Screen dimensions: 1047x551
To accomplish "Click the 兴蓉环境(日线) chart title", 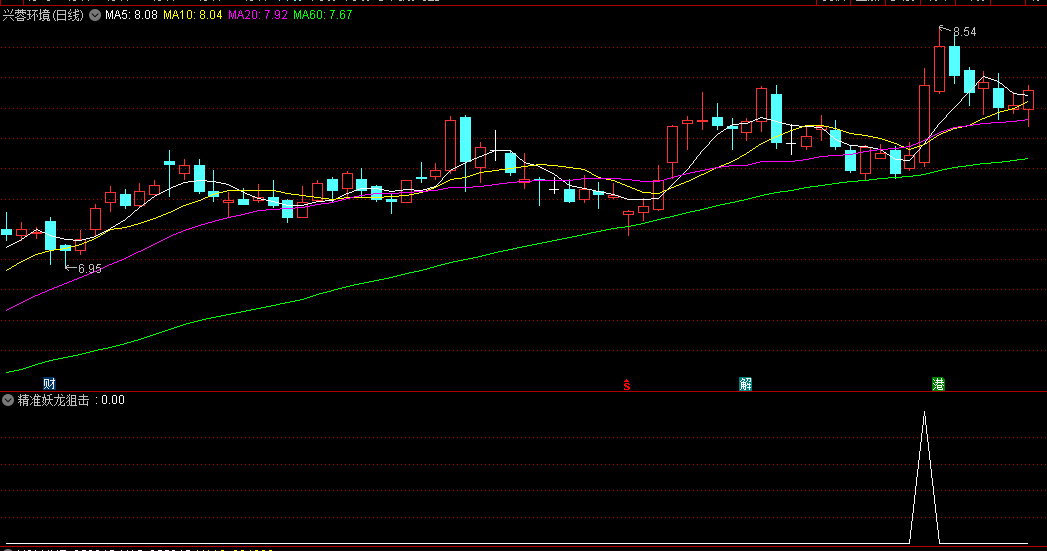I will coord(43,15).
